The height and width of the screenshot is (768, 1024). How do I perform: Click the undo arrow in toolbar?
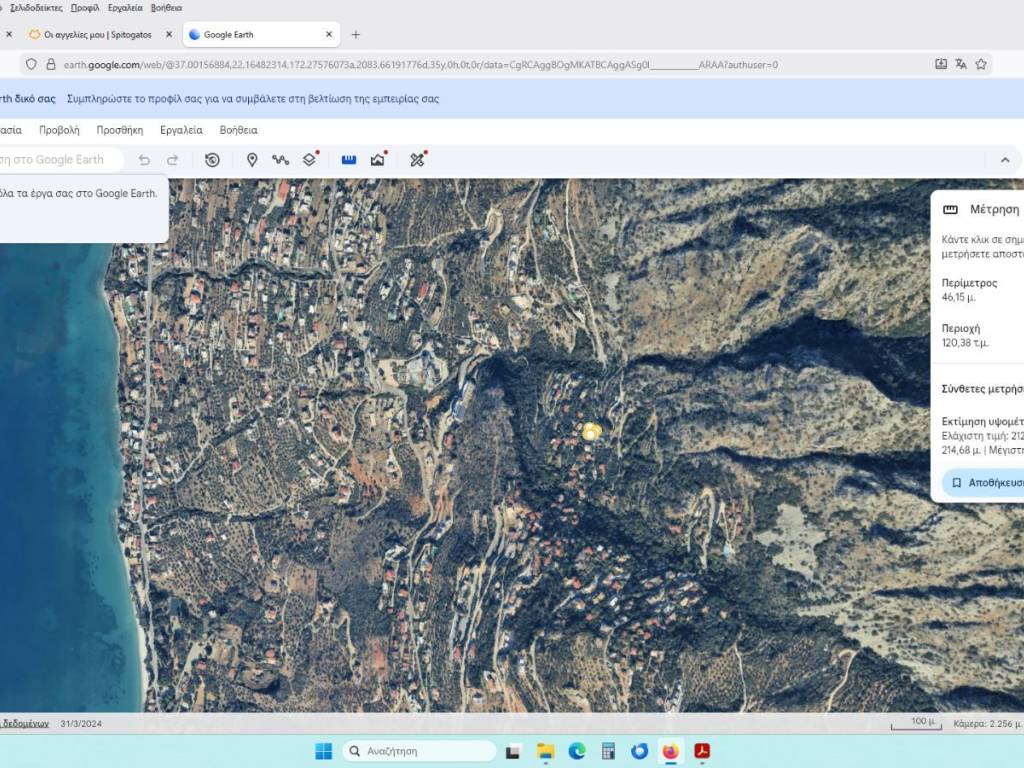coord(144,160)
